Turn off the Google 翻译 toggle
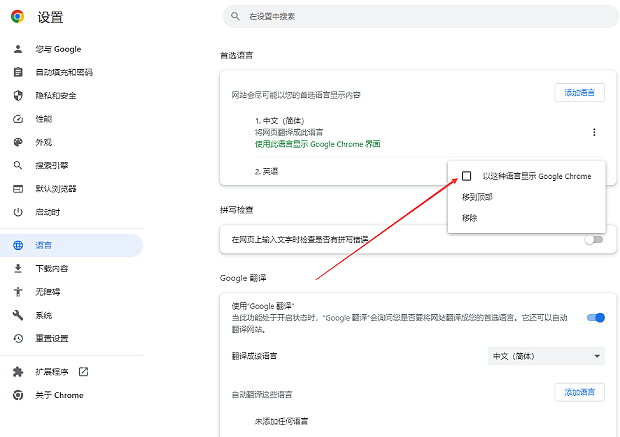This screenshot has height=437, width=620. 595,318
